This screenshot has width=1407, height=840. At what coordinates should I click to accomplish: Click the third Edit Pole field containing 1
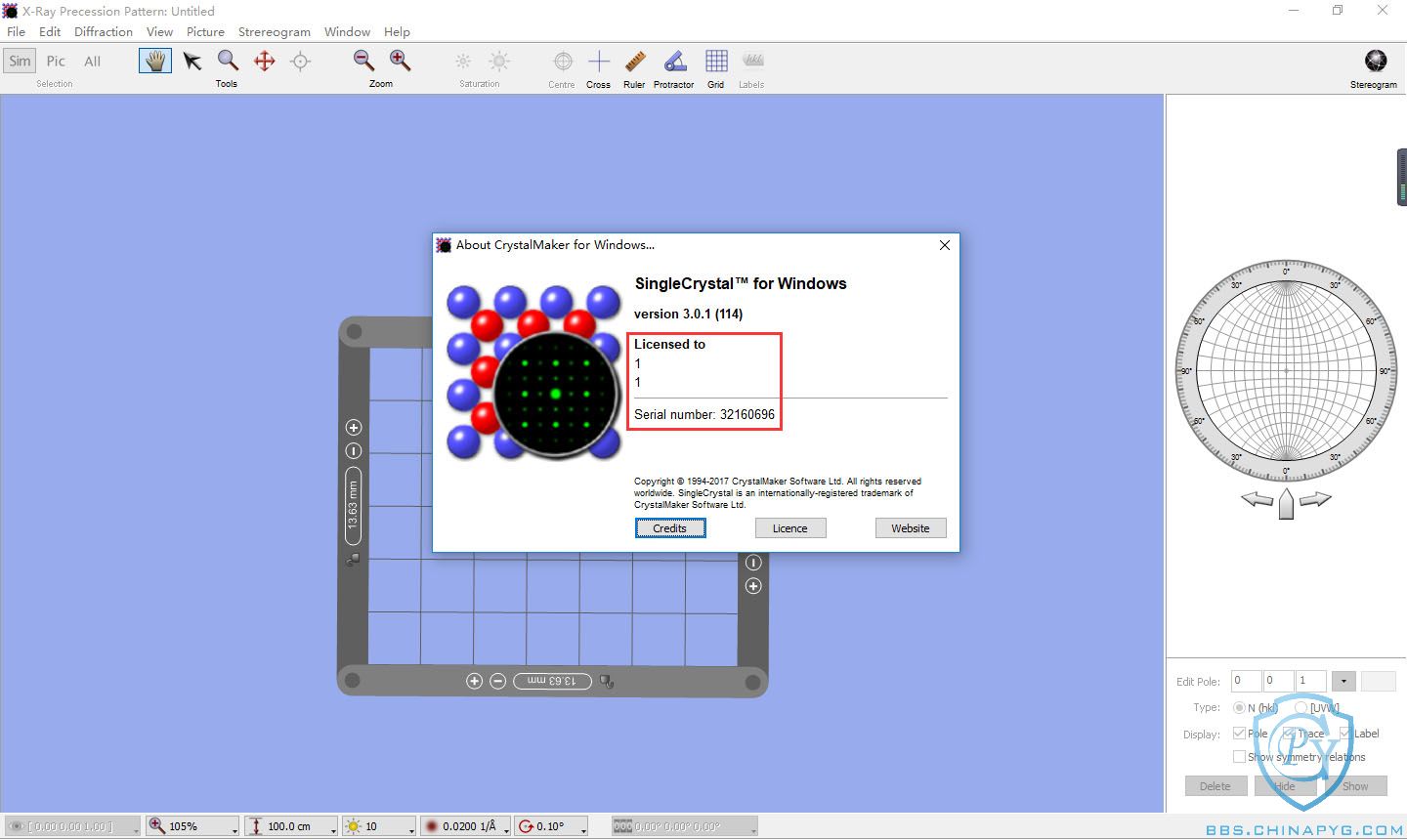pos(1311,681)
